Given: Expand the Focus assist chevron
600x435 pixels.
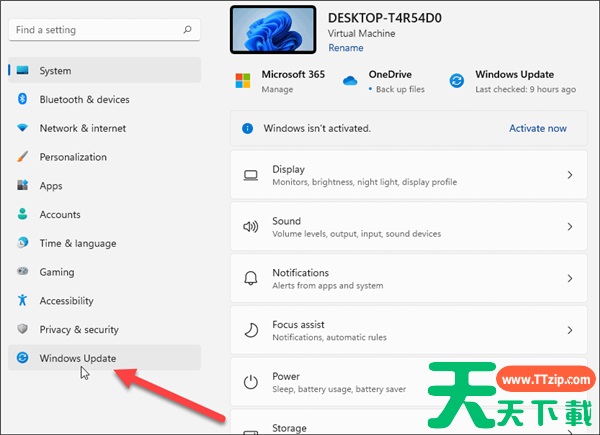Looking at the screenshot, I should click(570, 330).
